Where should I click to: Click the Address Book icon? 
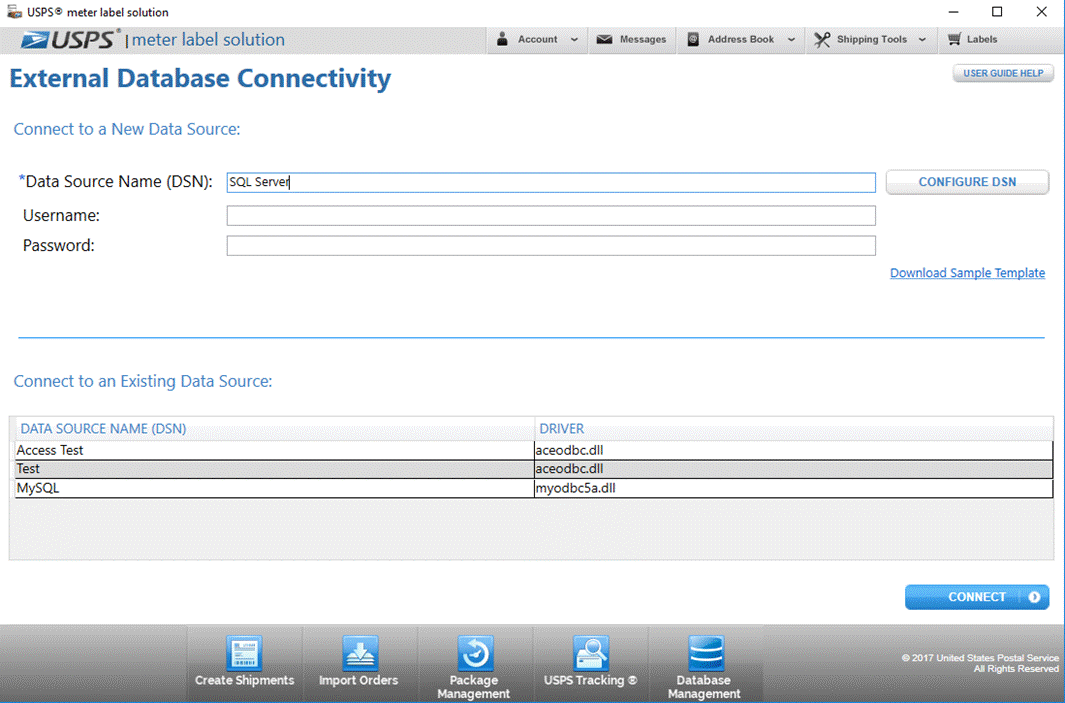(693, 39)
